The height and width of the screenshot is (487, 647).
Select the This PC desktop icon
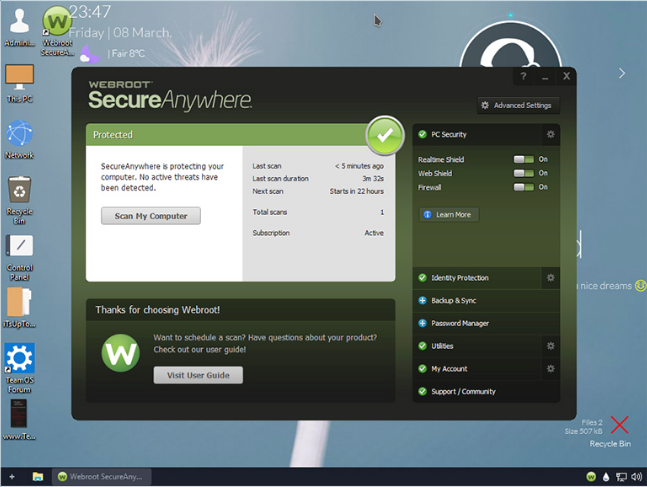19,83
